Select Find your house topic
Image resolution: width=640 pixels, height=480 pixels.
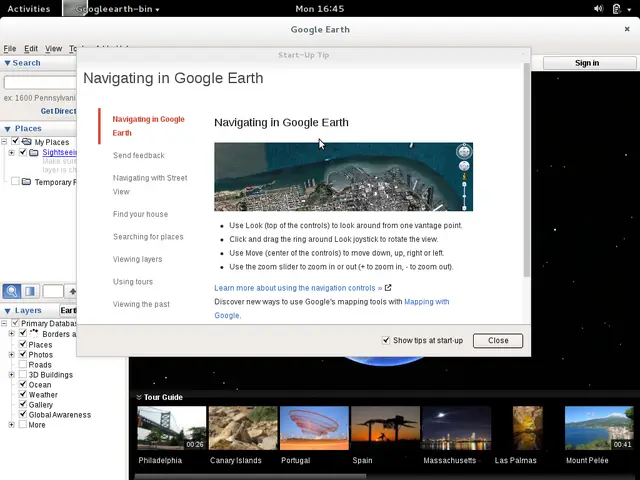point(140,214)
